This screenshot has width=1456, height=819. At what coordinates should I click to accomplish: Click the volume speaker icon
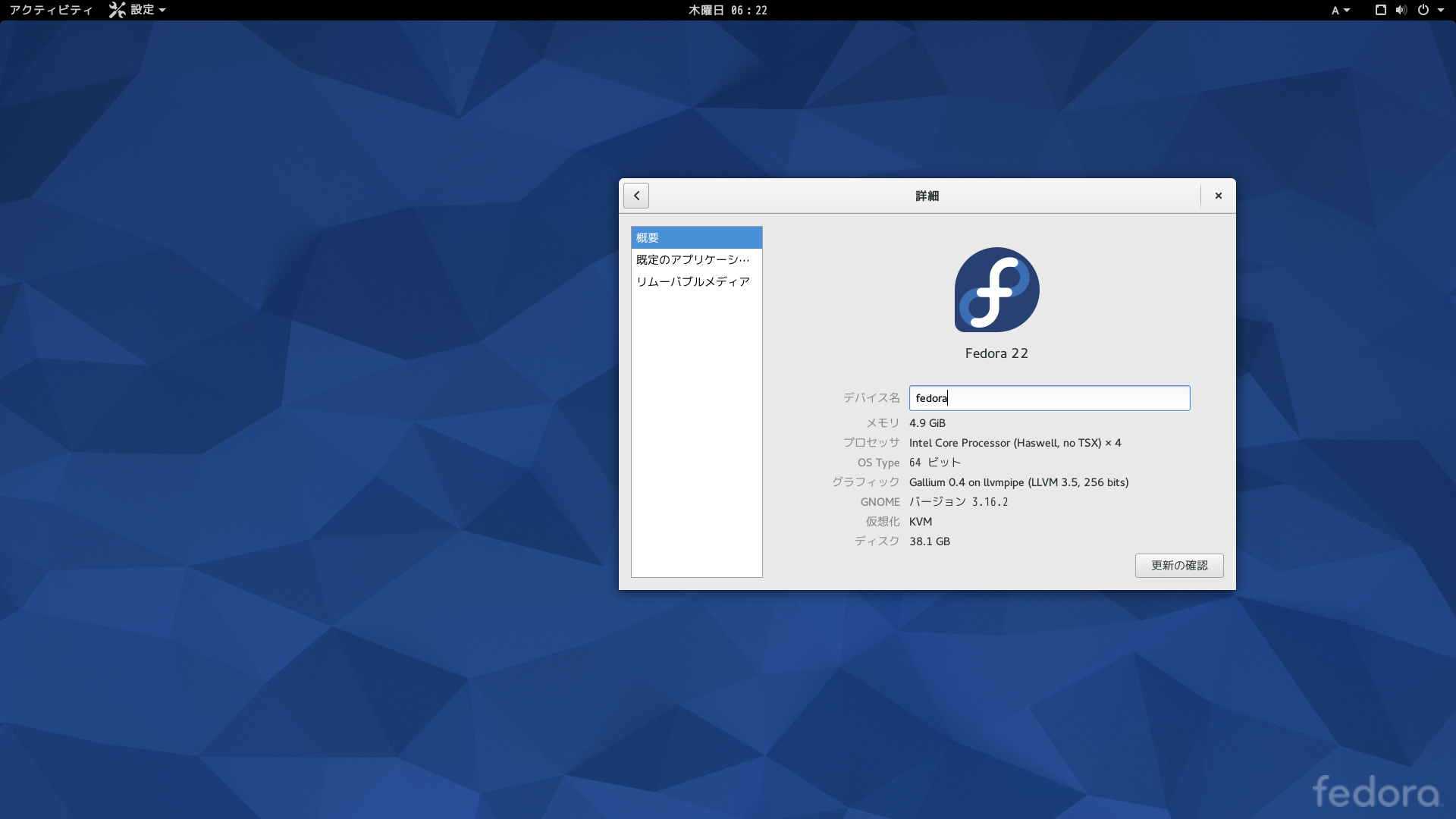1401,10
